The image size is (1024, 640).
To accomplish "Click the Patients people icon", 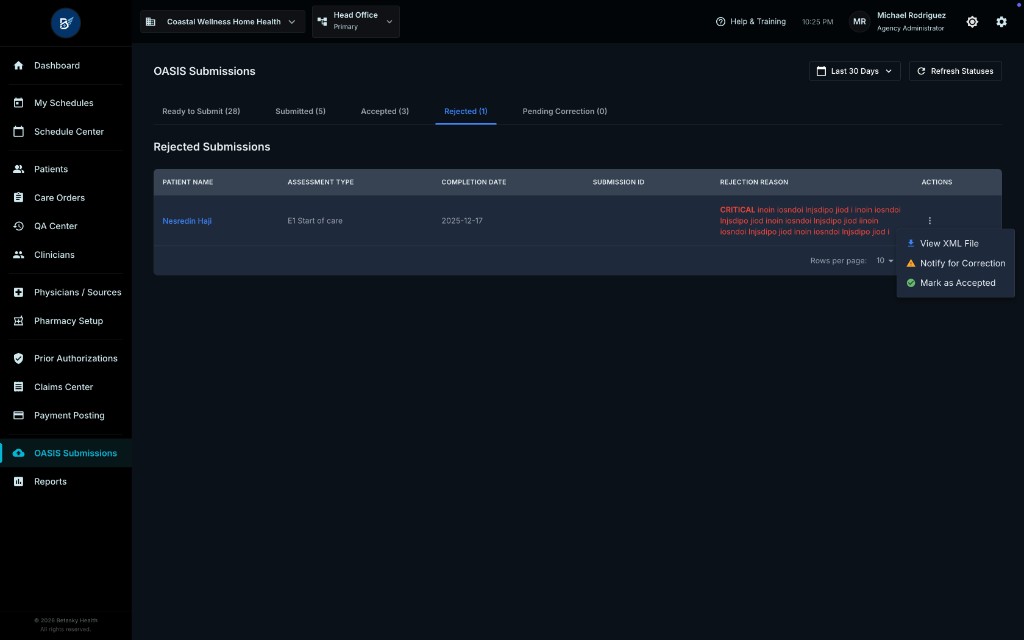I will click(x=18, y=168).
